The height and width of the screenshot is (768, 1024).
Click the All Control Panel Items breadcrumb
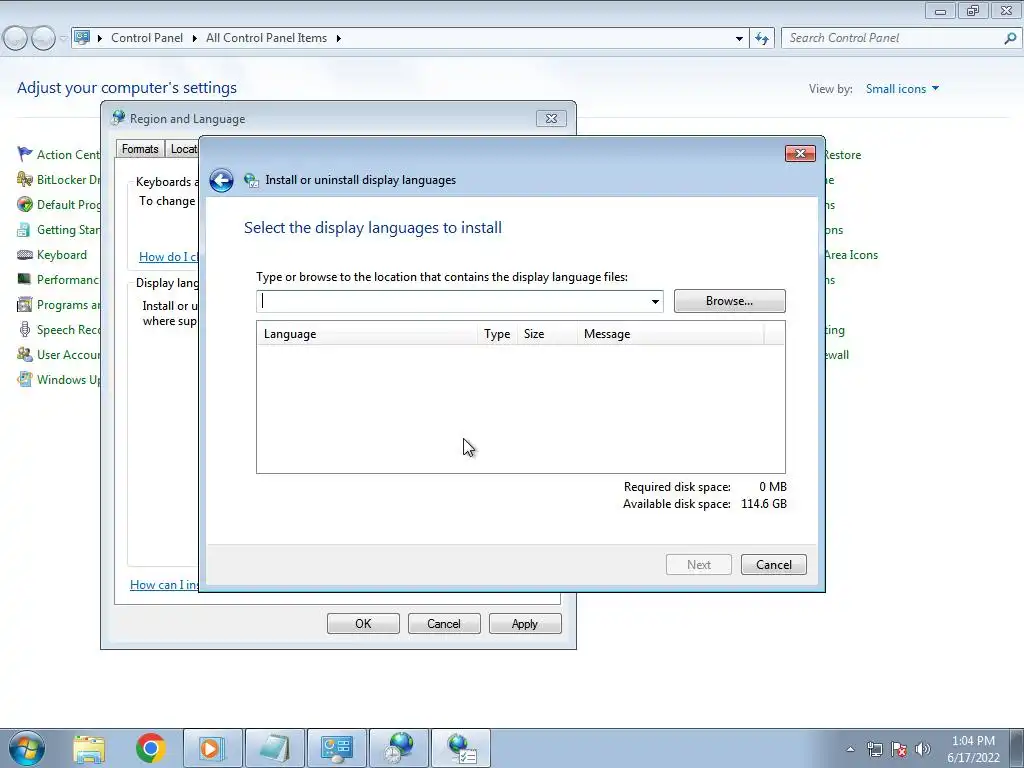[x=266, y=38]
